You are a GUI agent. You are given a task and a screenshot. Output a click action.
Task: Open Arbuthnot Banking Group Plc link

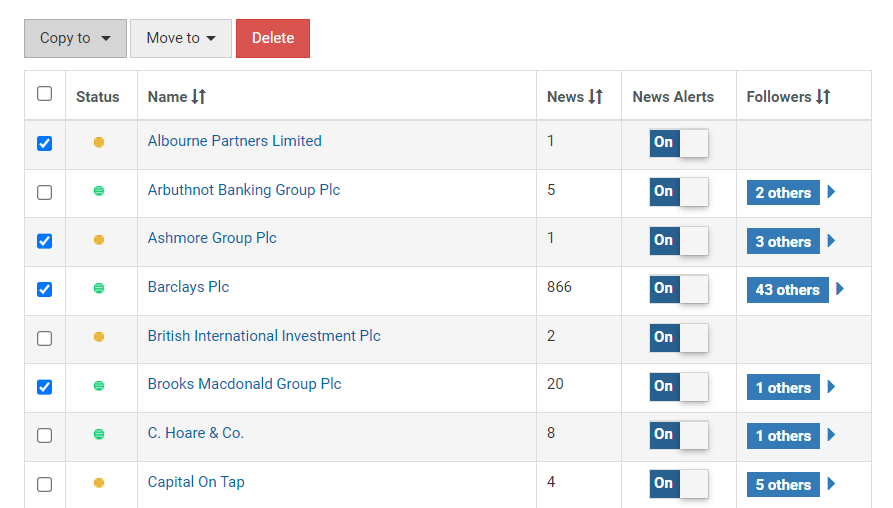coord(244,190)
